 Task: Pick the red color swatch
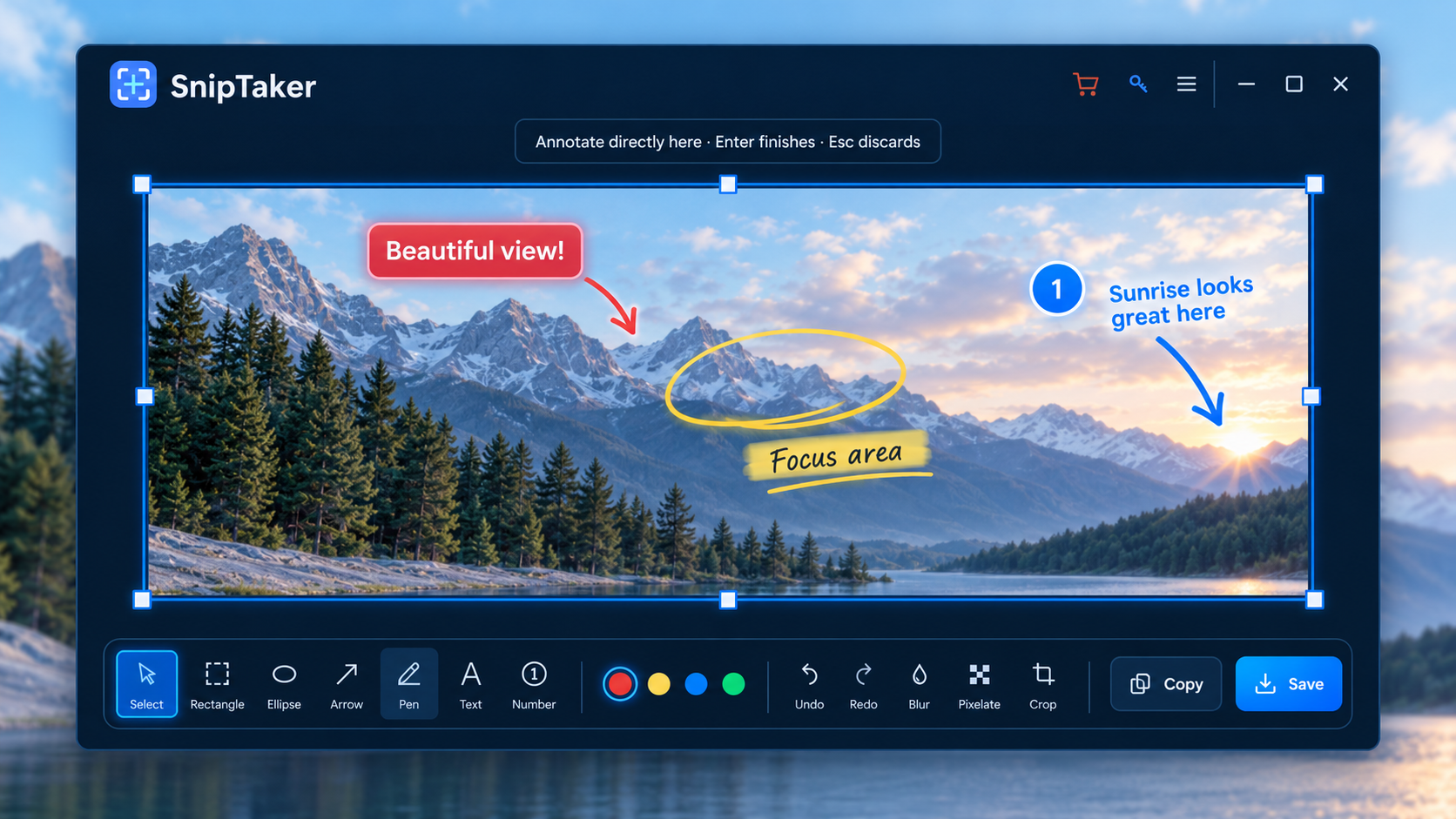(x=620, y=684)
